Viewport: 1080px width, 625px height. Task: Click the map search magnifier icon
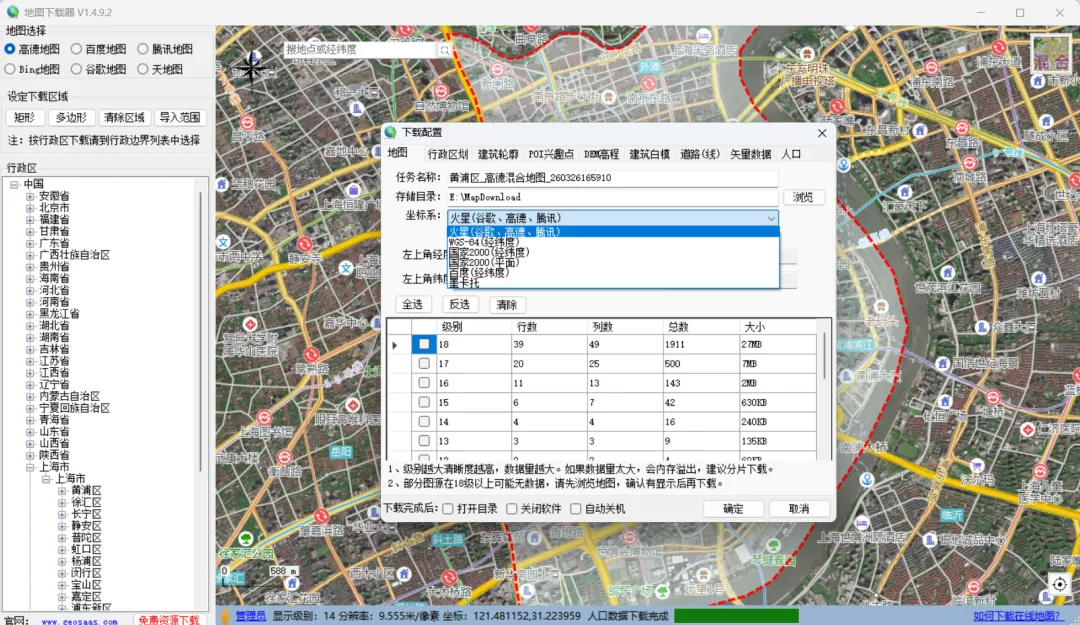pos(444,50)
